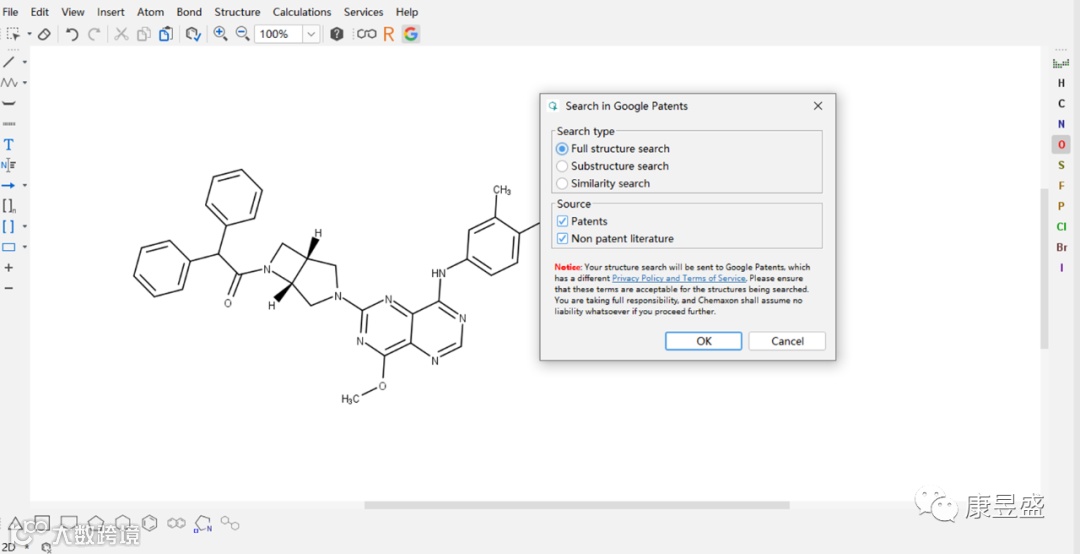Run the structure checker icon

(x=194, y=34)
